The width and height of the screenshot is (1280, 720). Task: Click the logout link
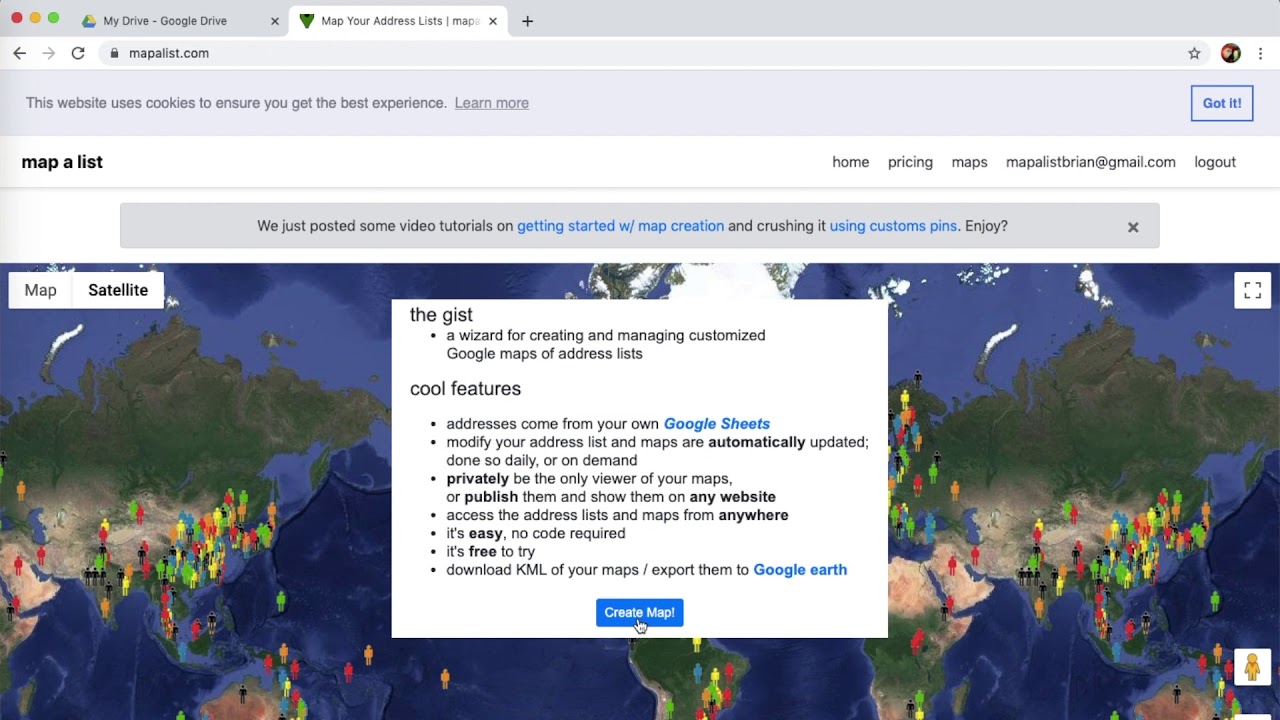tap(1215, 162)
